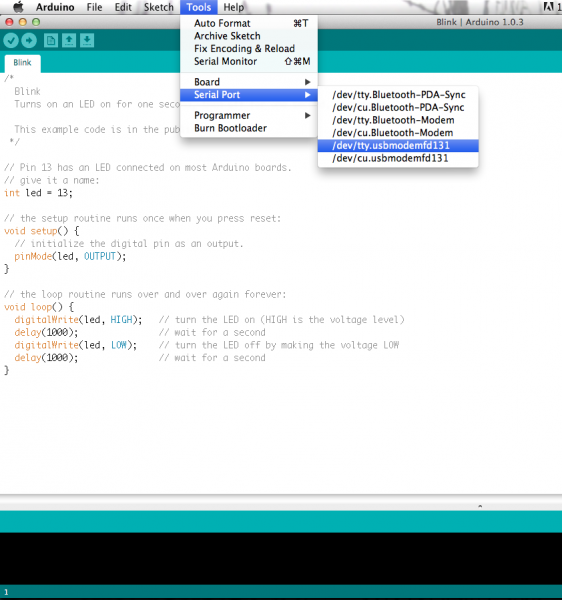The image size is (562, 600).
Task: Expand the Programmer submenu
Action: coord(249,115)
